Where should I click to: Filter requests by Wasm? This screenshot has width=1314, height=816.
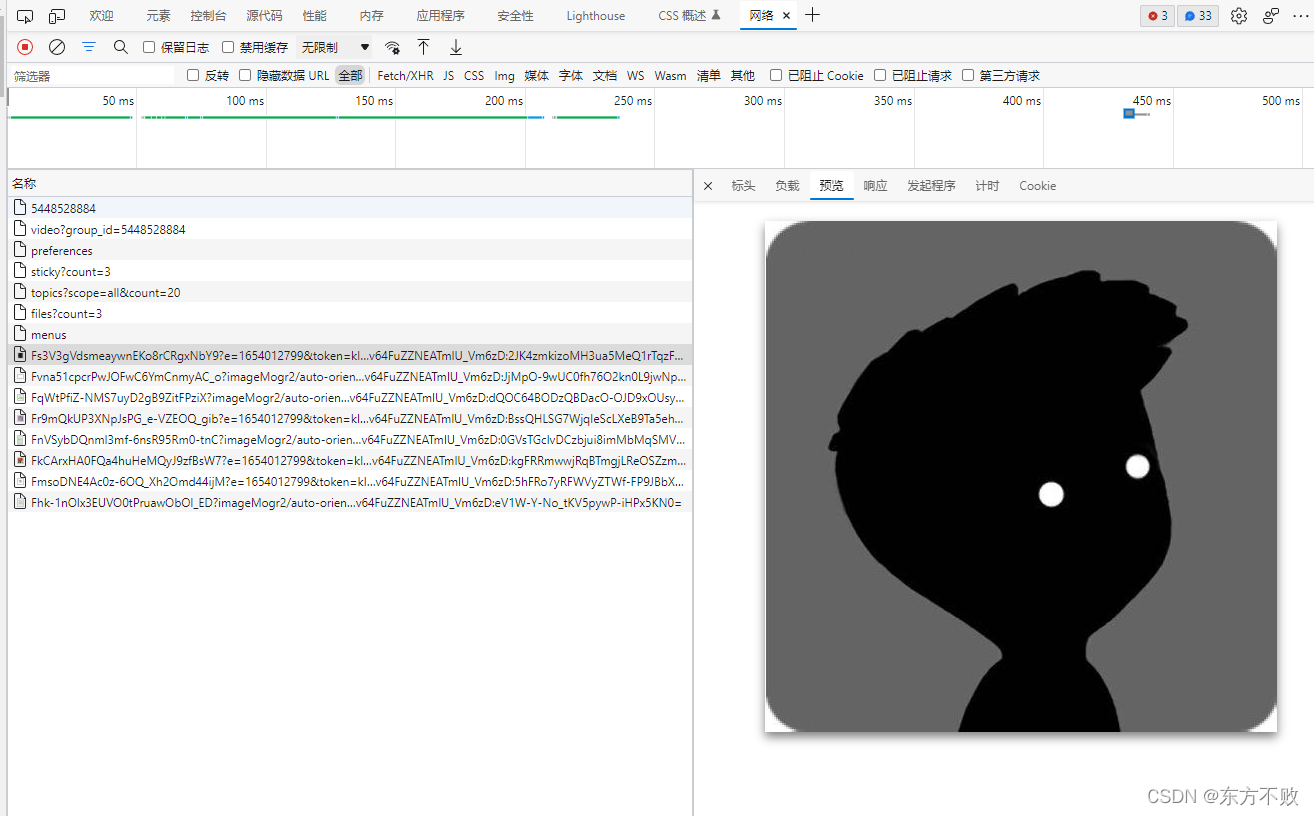671,75
